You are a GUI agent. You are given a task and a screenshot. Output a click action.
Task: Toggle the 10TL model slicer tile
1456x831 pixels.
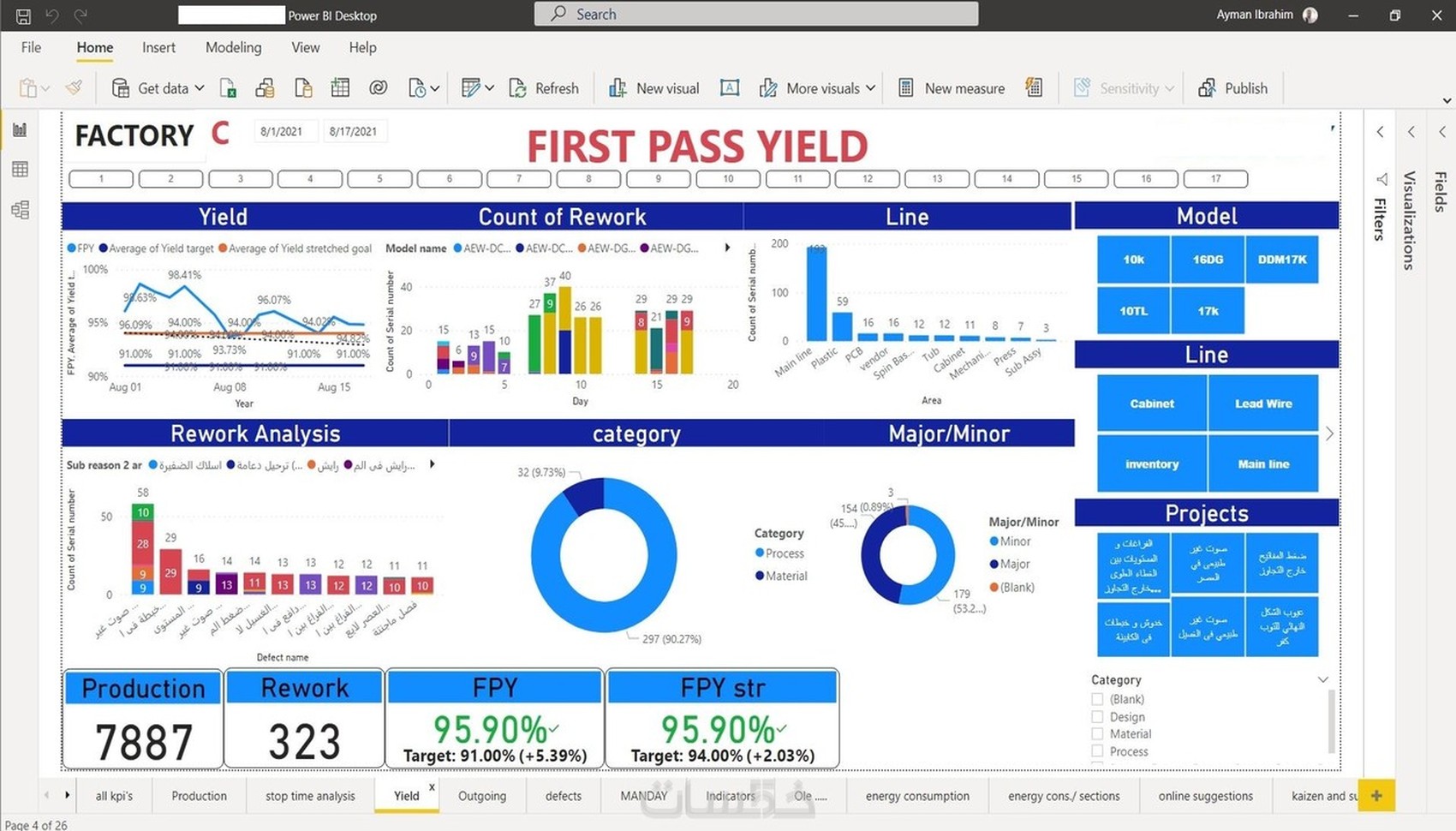1133,311
